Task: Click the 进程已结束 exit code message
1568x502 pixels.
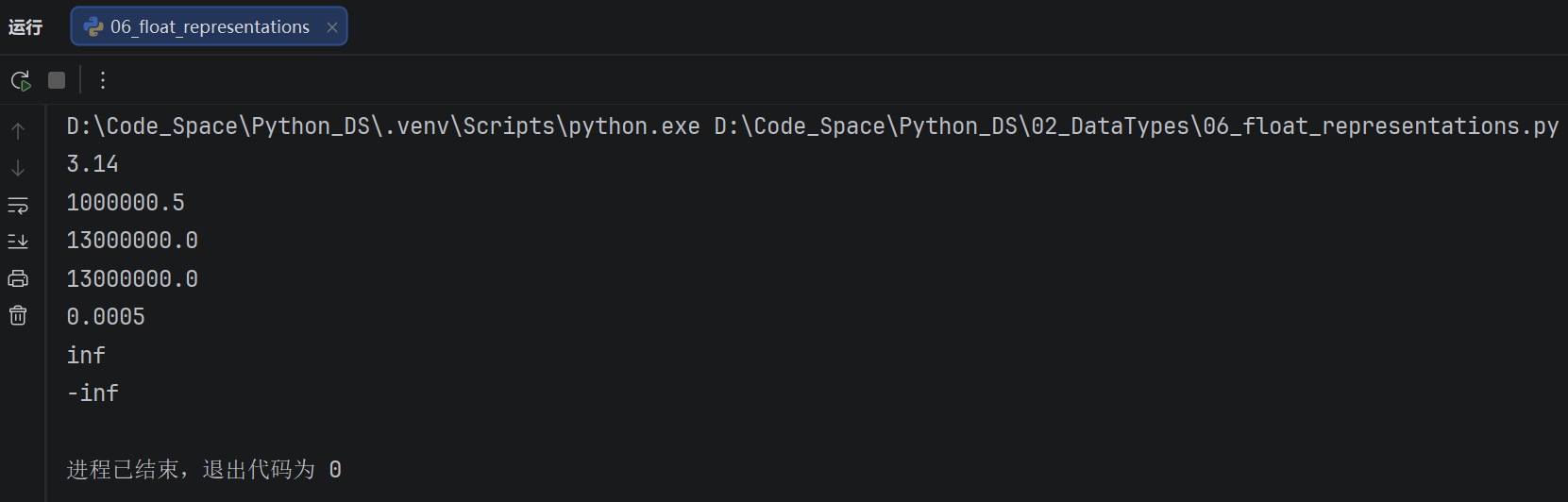Action: pyautogui.click(x=204, y=469)
